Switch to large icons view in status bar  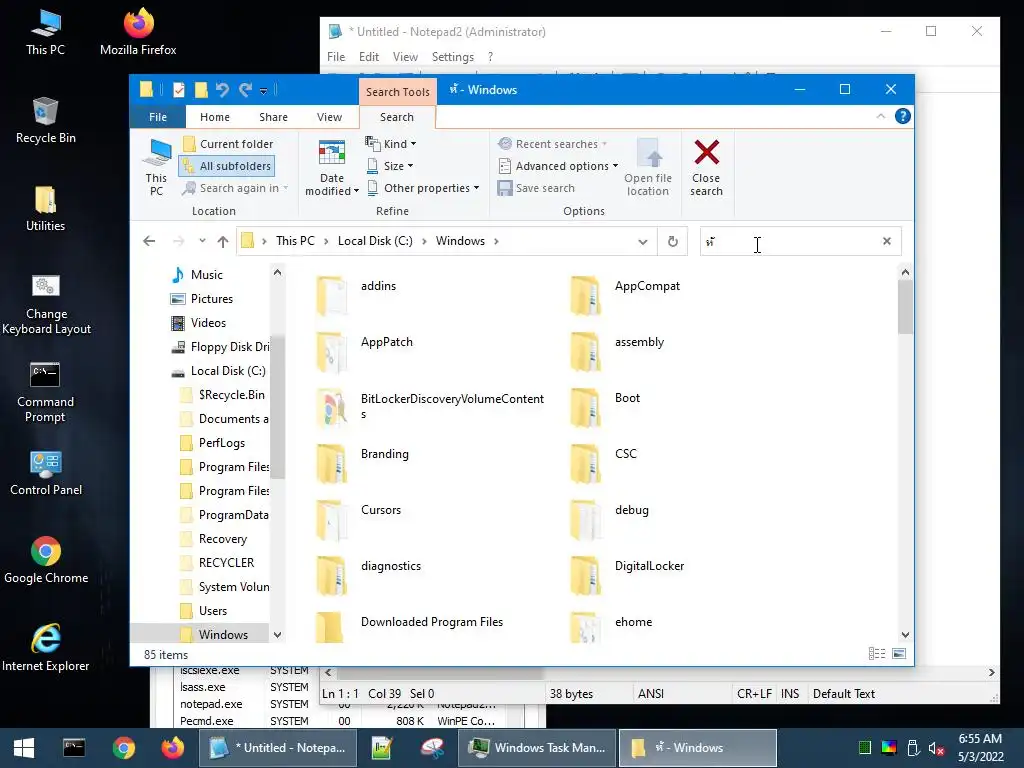(x=899, y=654)
